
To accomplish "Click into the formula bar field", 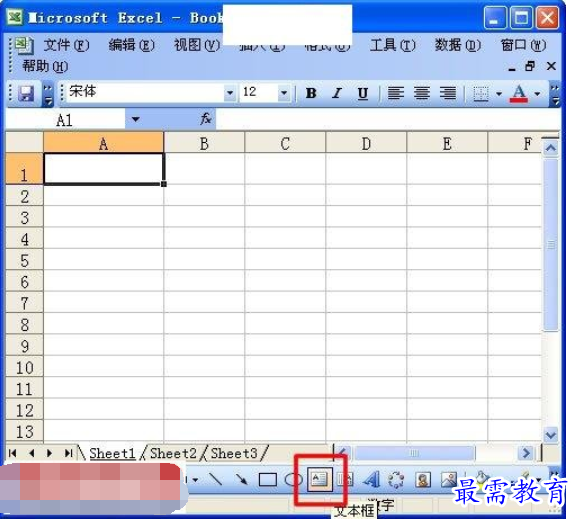I will tap(388, 119).
